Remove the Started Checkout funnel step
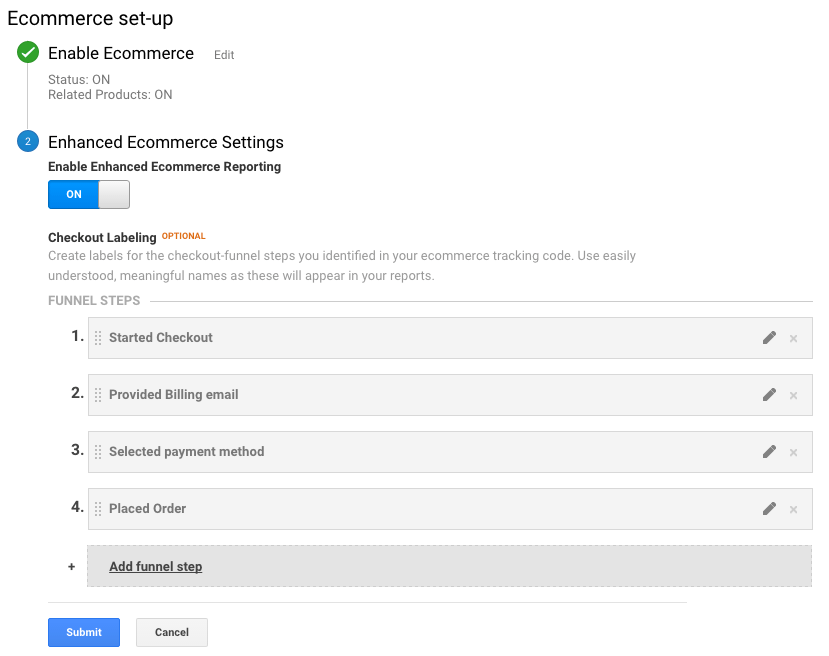The width and height of the screenshot is (829, 656). click(x=793, y=338)
